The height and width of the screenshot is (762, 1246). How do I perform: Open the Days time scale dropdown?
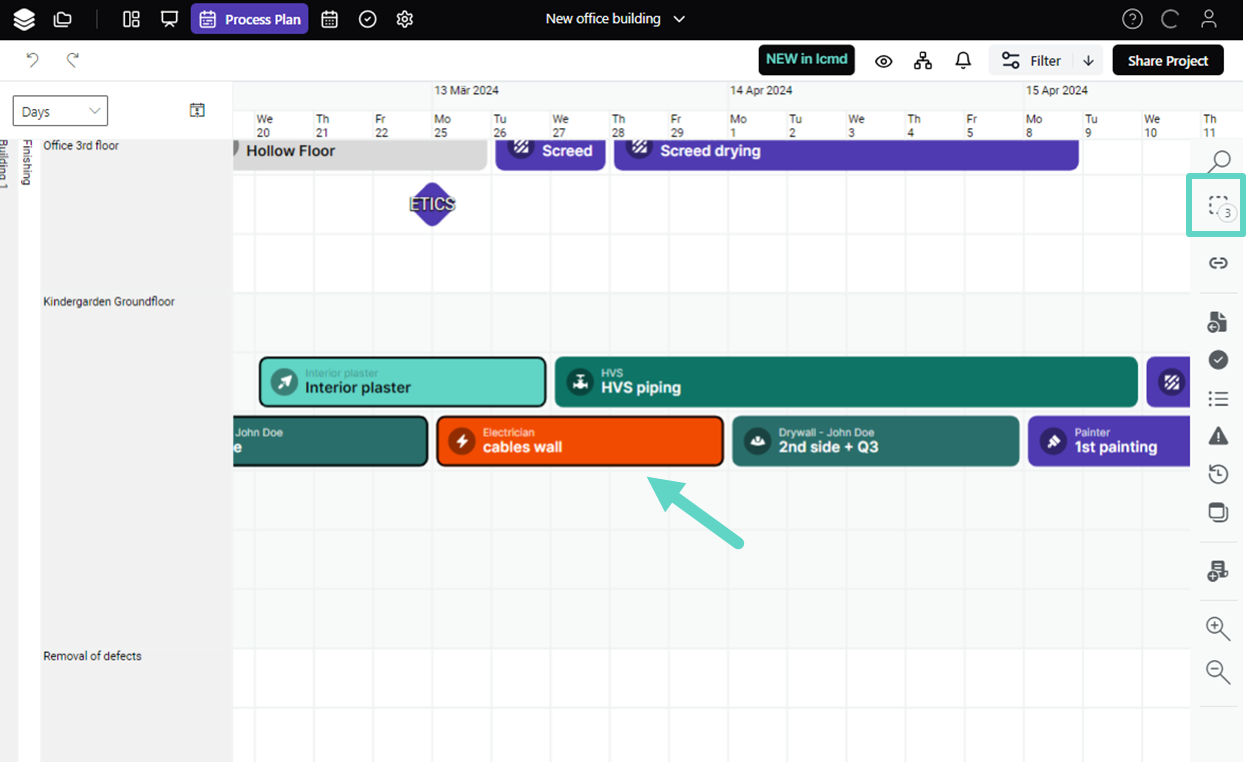60,111
